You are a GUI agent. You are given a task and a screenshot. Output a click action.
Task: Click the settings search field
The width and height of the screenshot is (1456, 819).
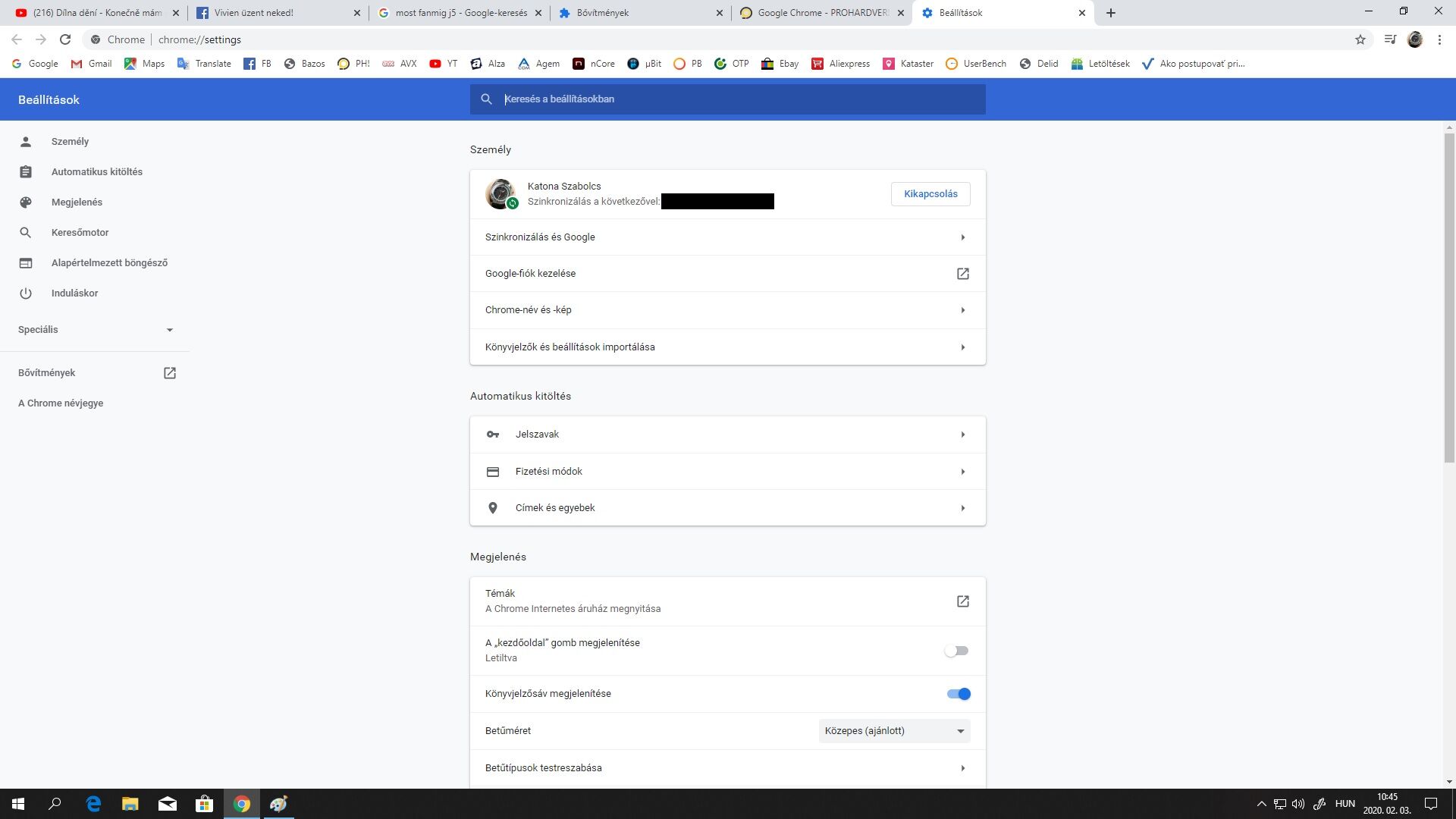point(726,99)
